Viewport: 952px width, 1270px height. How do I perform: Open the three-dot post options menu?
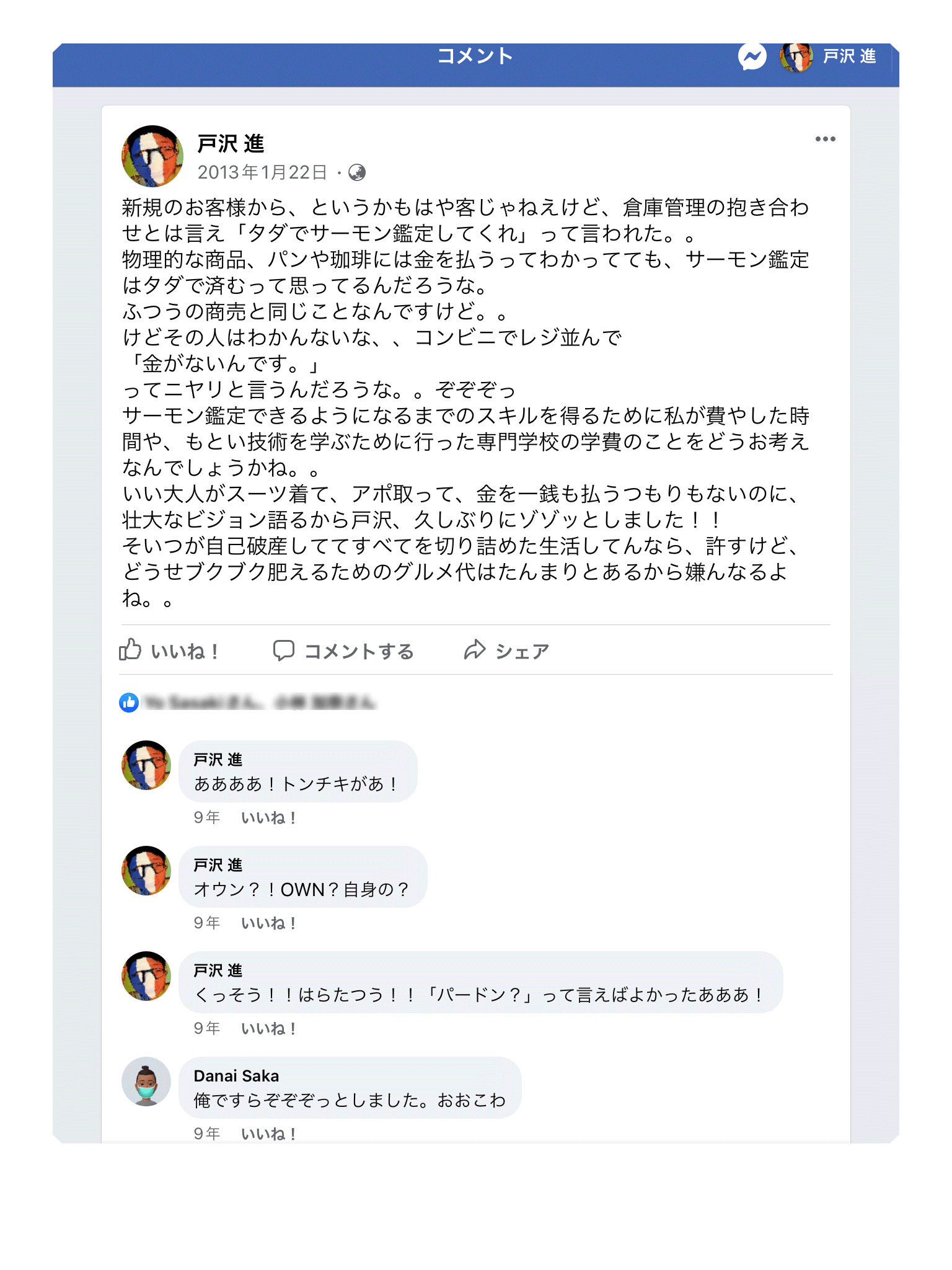[x=825, y=139]
